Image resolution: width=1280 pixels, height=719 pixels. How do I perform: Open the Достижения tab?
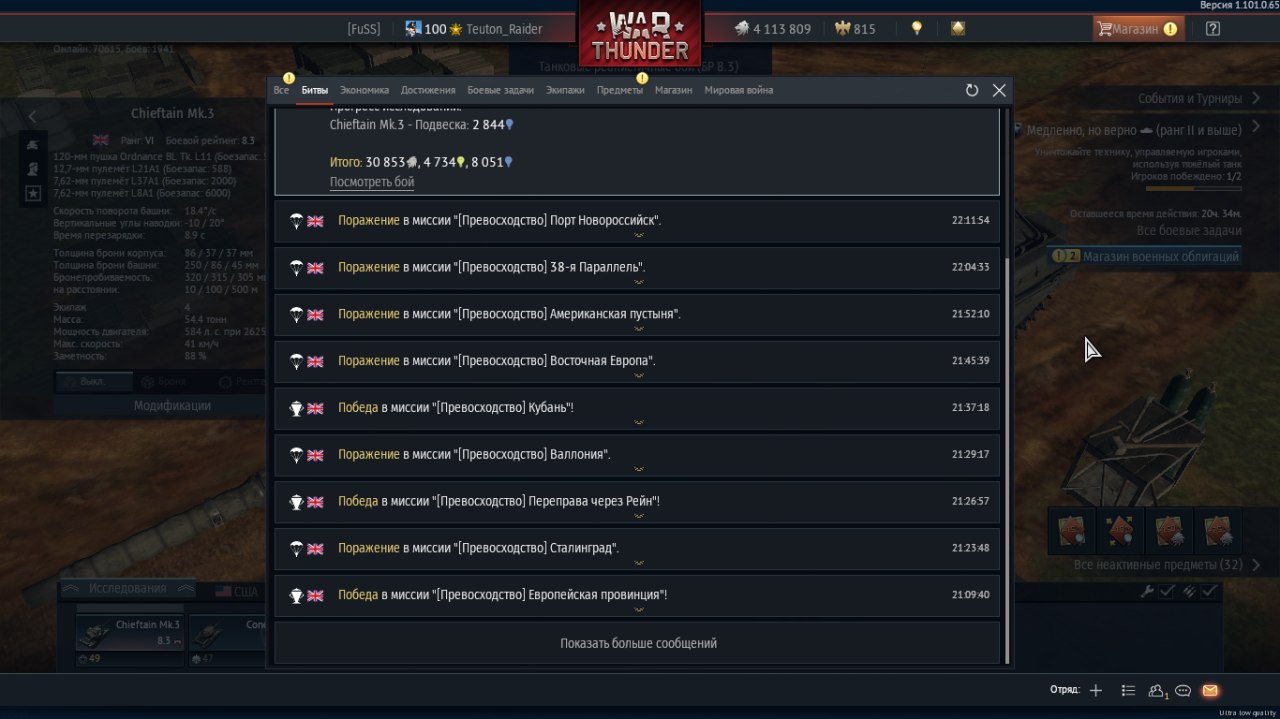point(428,90)
